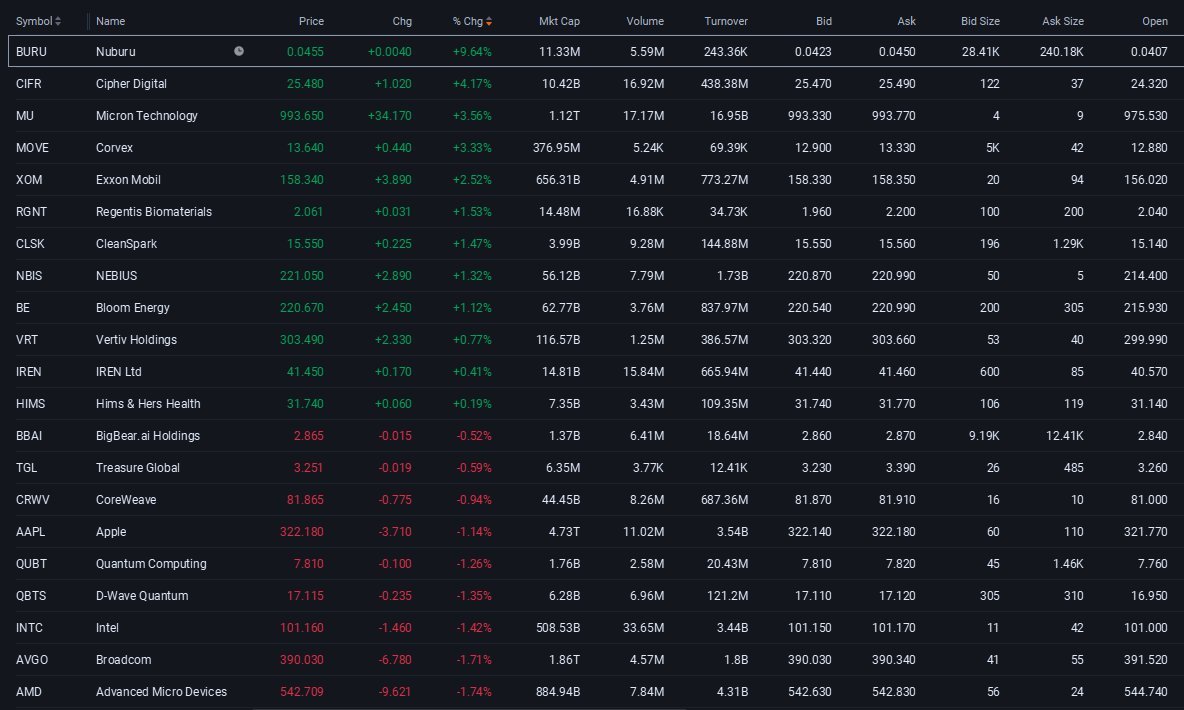The height and width of the screenshot is (710, 1184).
Task: Click NEBIUS change +2.890
Action: (393, 276)
